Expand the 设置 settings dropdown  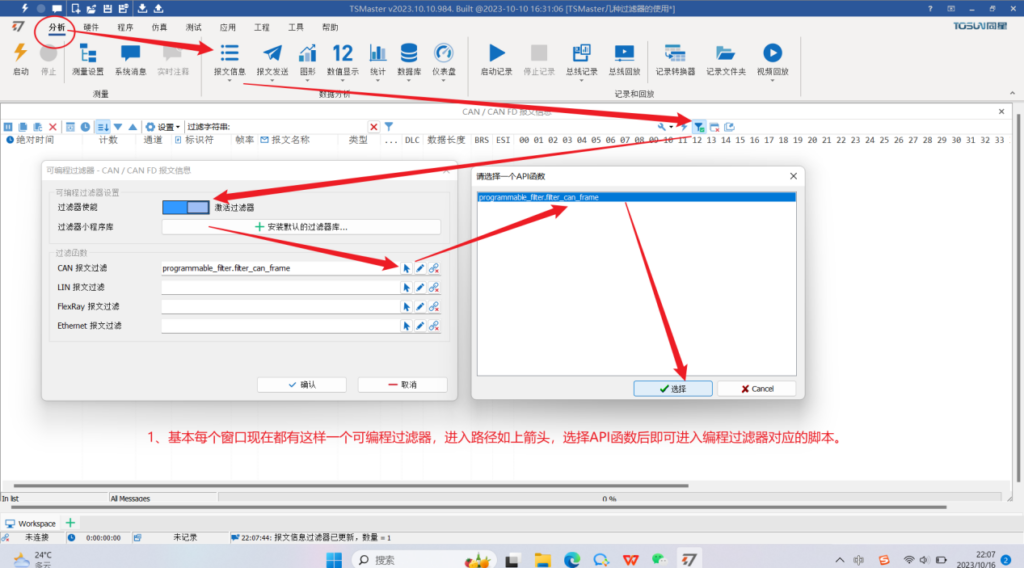click(163, 127)
